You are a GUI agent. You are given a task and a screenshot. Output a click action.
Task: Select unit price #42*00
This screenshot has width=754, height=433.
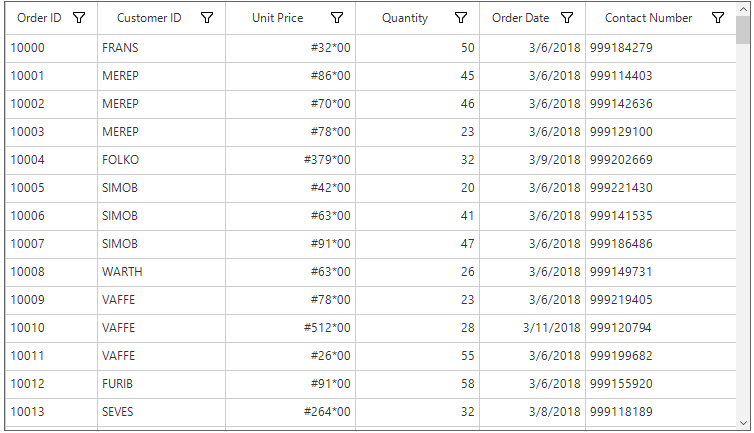point(290,188)
